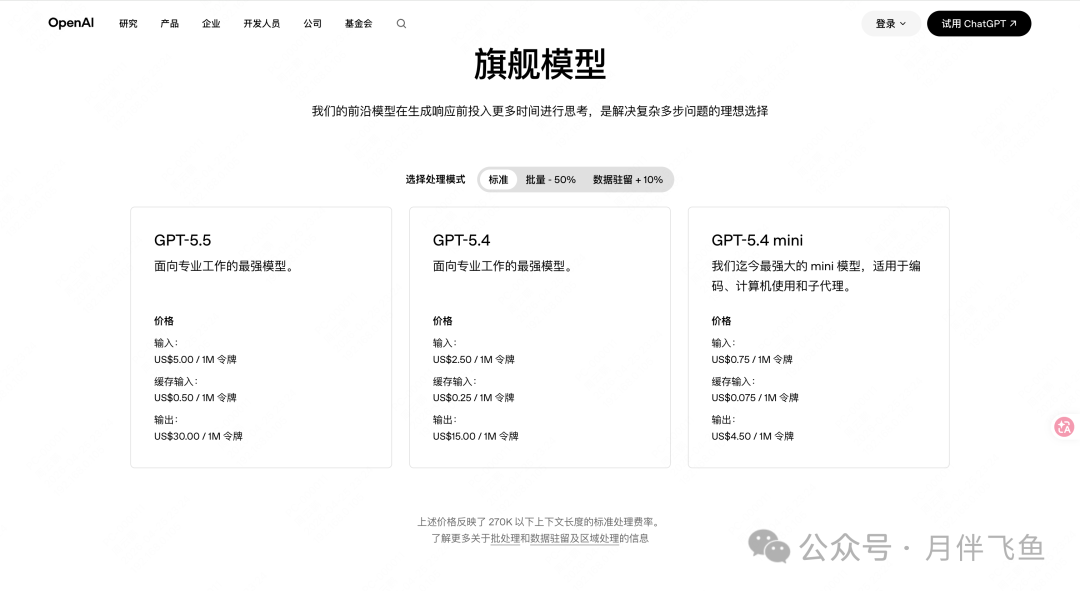The image size is (1080, 591).
Task: Click the GPT-5.4 mini card title
Action: [x=757, y=240]
